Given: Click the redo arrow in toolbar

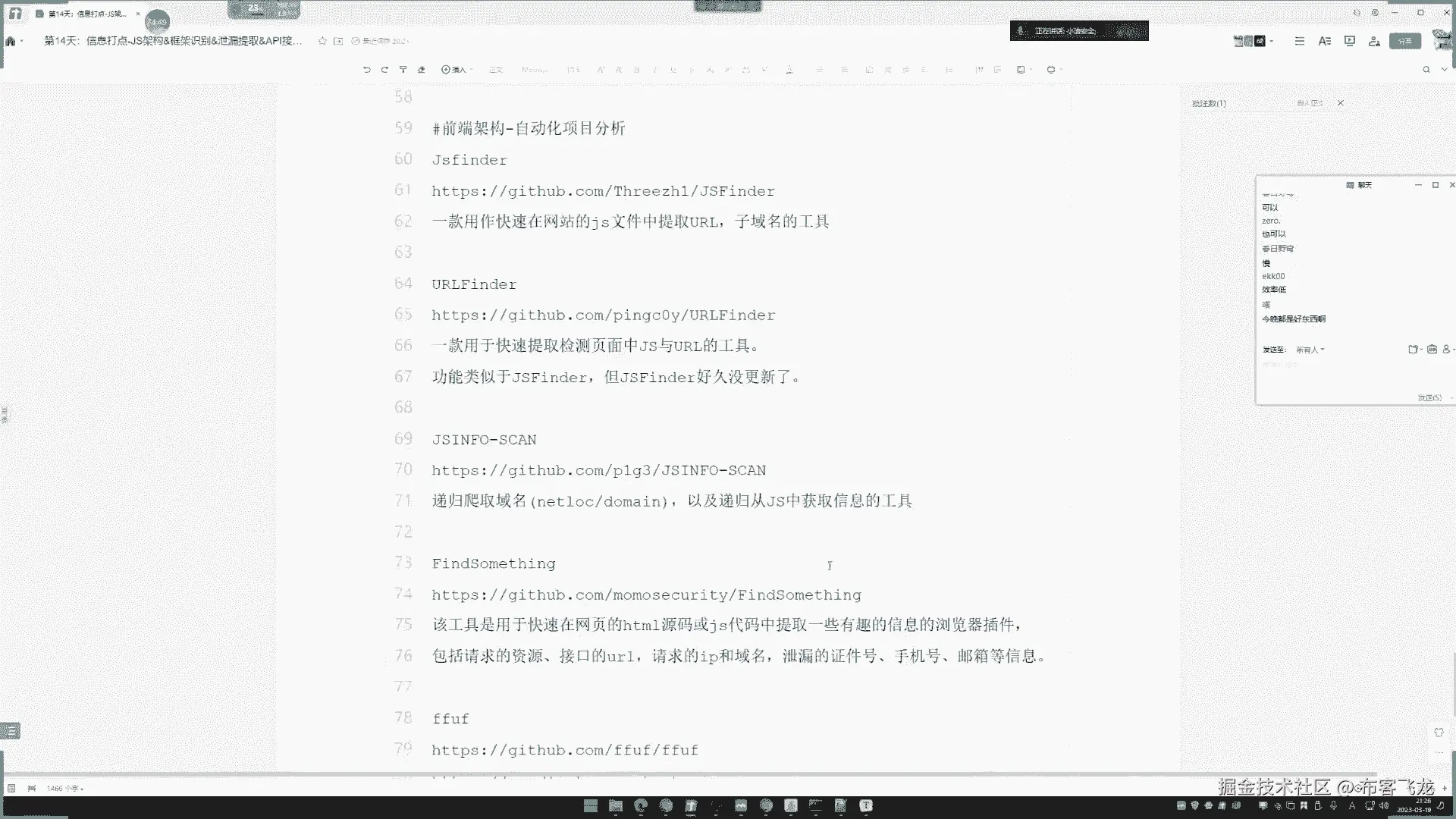Looking at the screenshot, I should click(x=384, y=70).
